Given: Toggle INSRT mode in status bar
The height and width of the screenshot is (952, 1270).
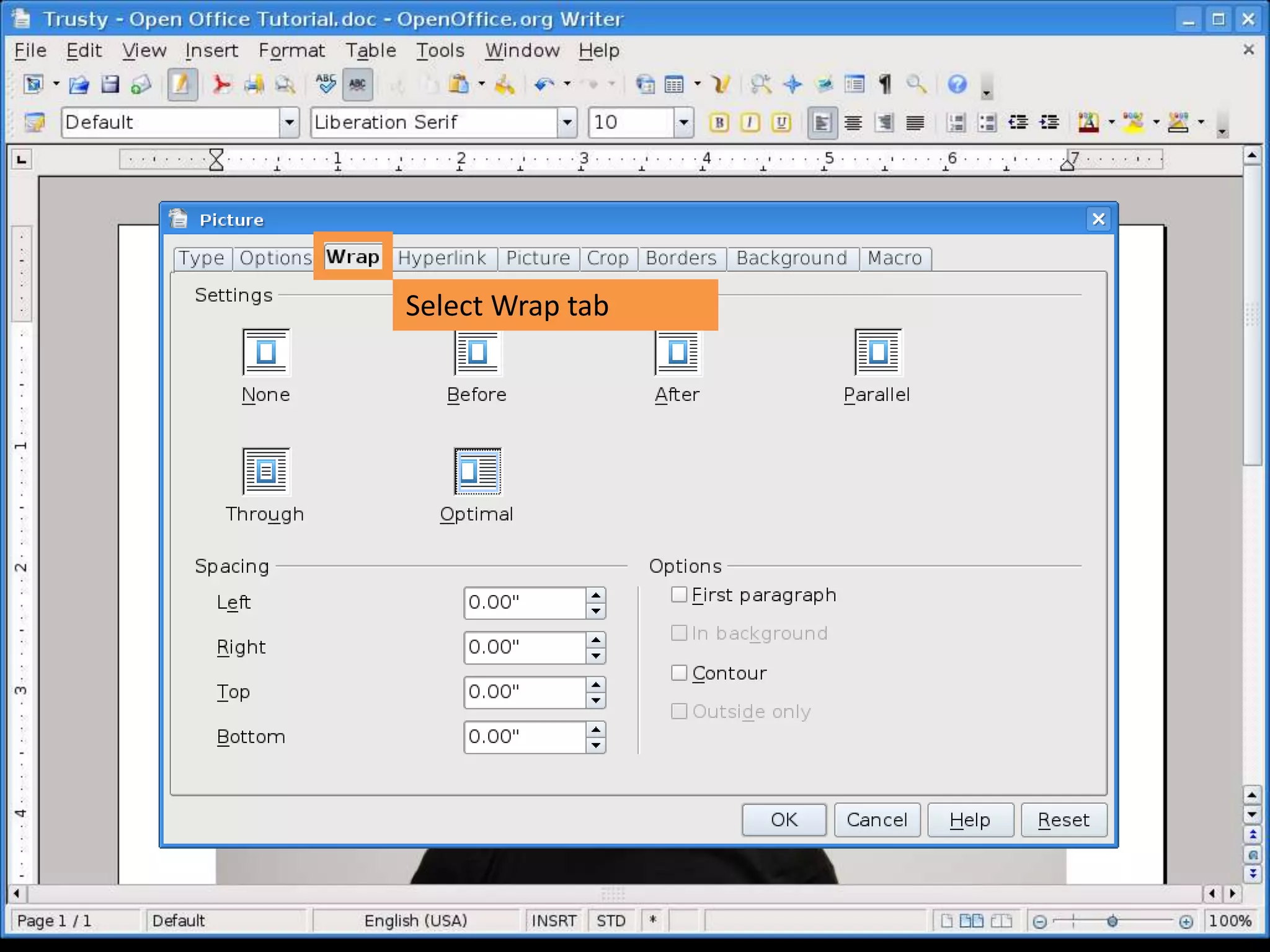Looking at the screenshot, I should click(x=554, y=920).
